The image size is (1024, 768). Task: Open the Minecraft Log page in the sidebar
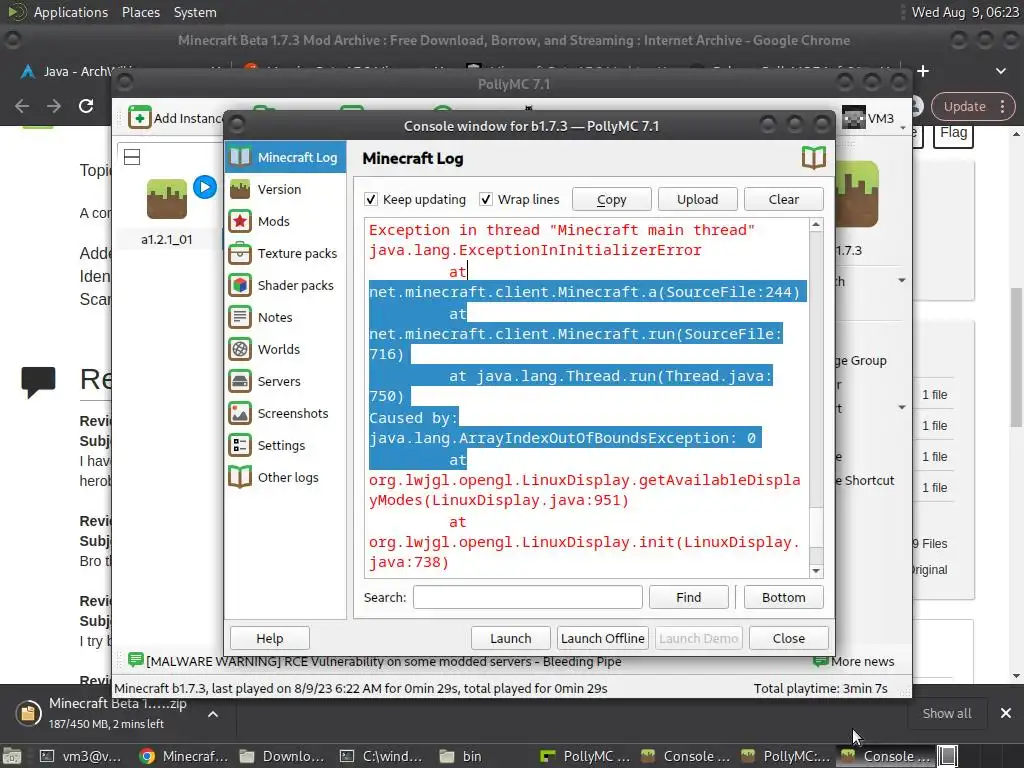pos(285,157)
